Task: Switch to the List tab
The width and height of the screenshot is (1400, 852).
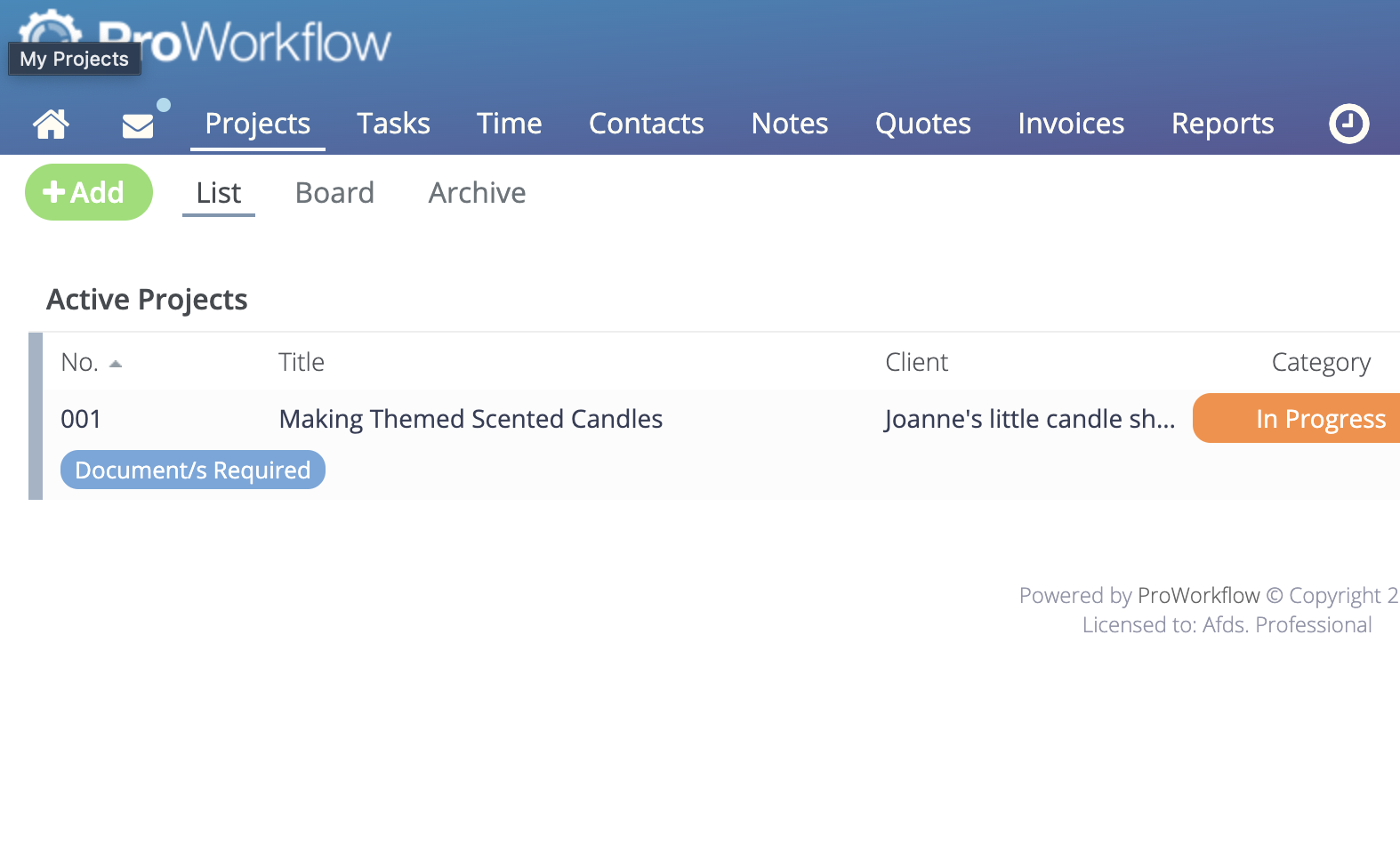Action: tap(219, 193)
